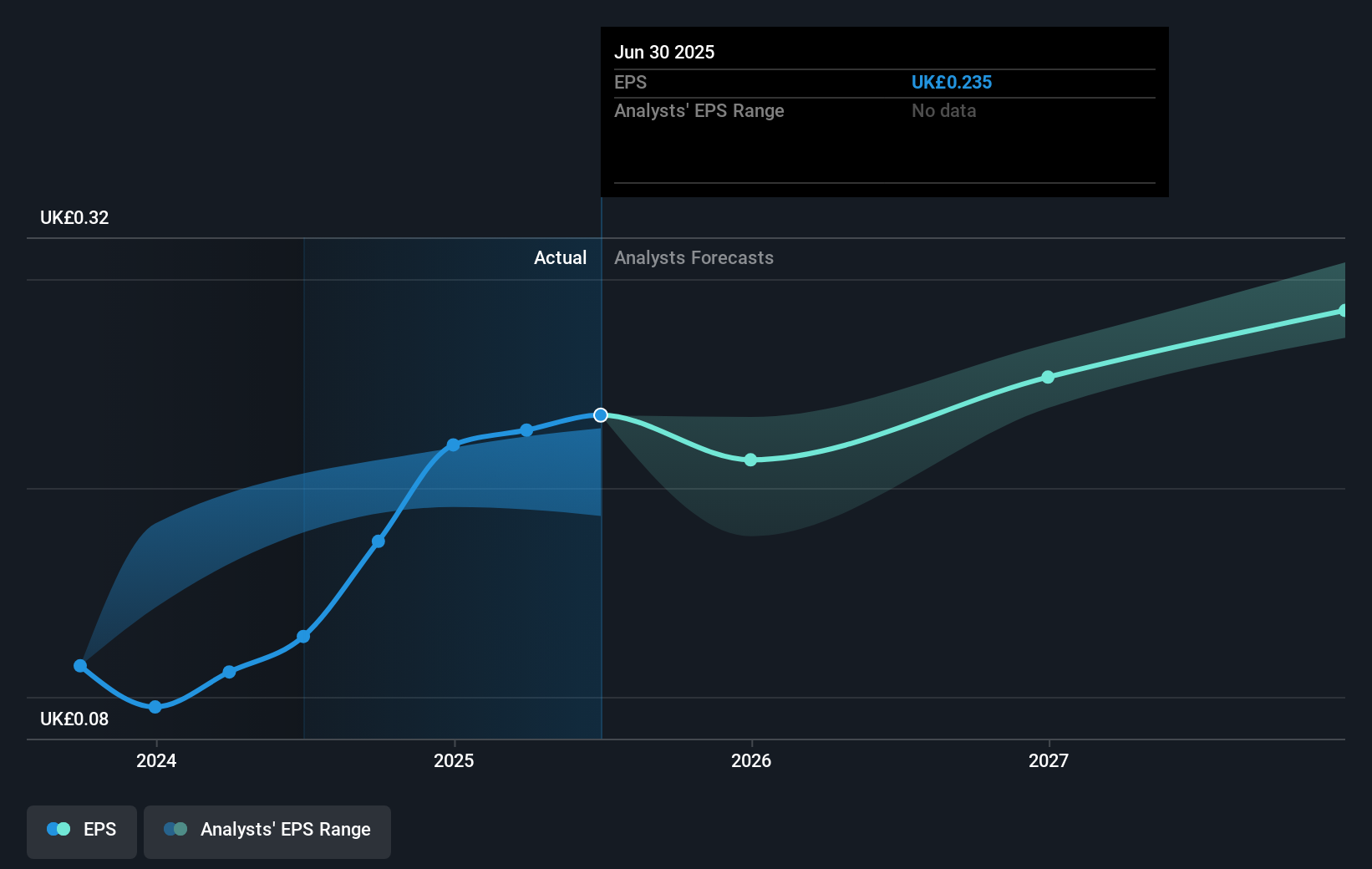Click the lowest EPS data point near 2024
Image resolution: width=1372 pixels, height=869 pixels.
point(155,707)
